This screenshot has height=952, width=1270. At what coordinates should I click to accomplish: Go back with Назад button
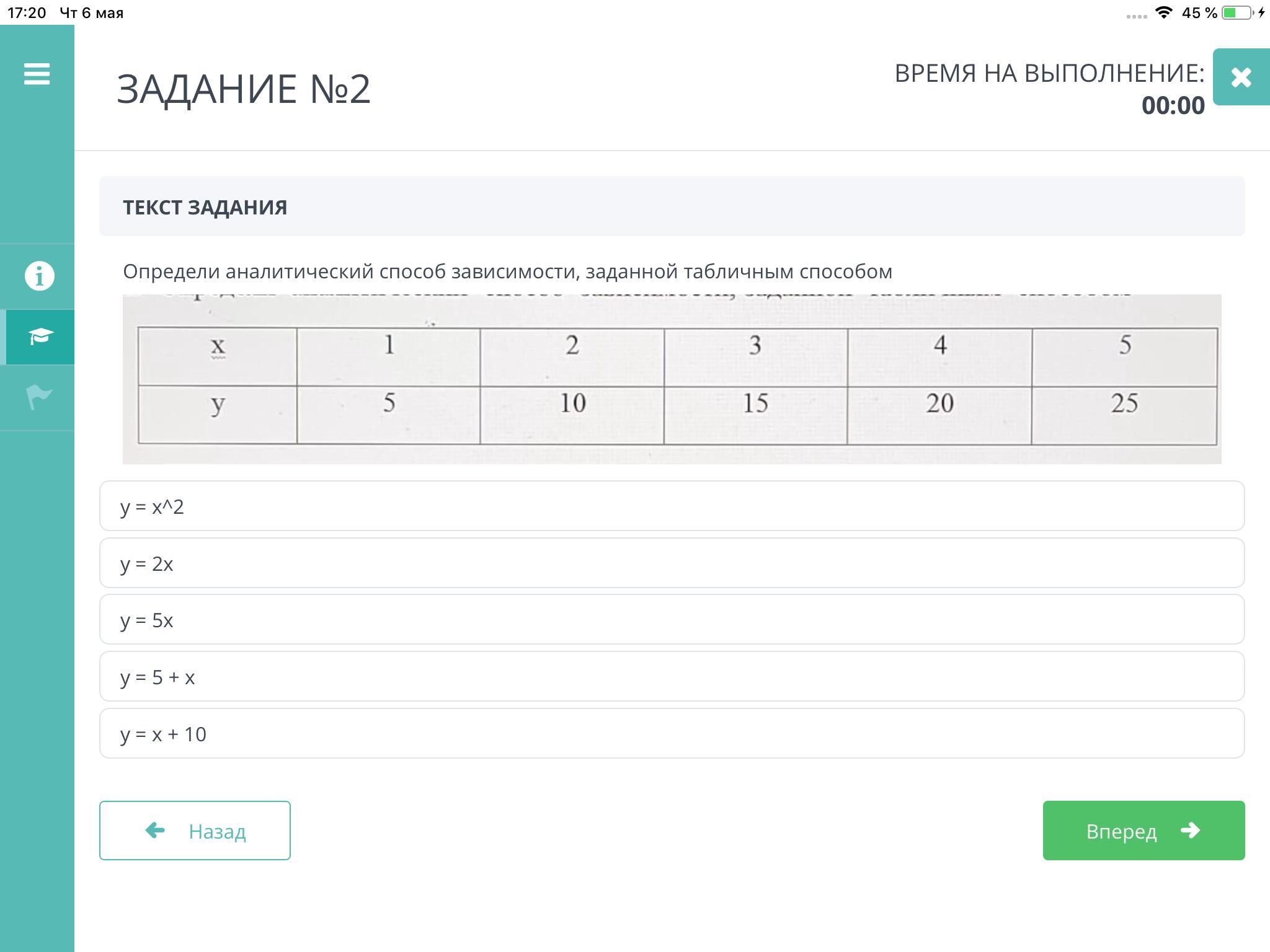(195, 831)
